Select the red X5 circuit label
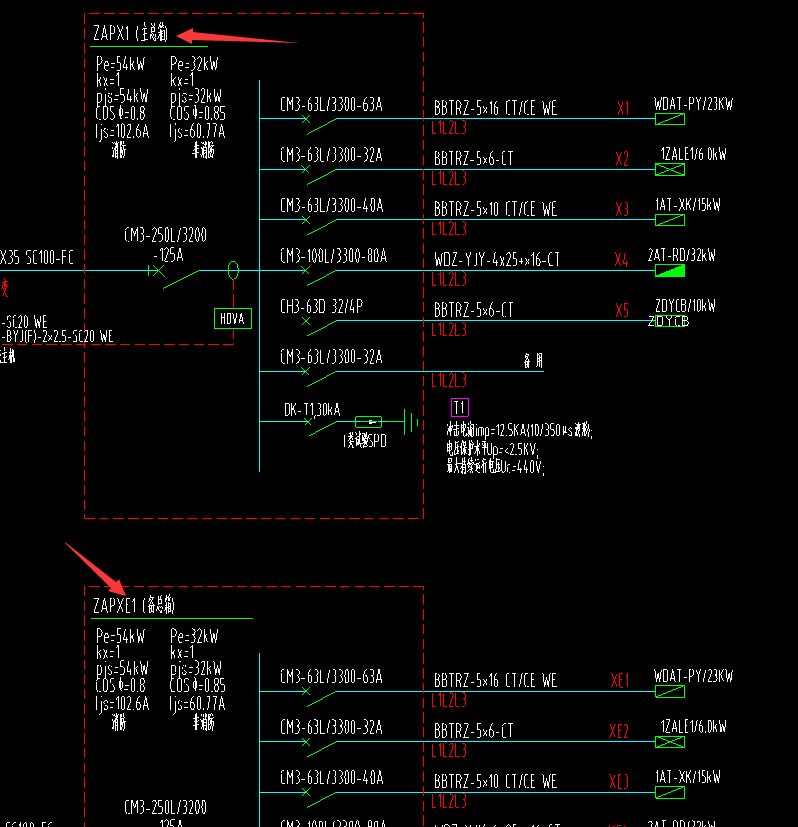Image resolution: width=798 pixels, height=827 pixels. (622, 310)
